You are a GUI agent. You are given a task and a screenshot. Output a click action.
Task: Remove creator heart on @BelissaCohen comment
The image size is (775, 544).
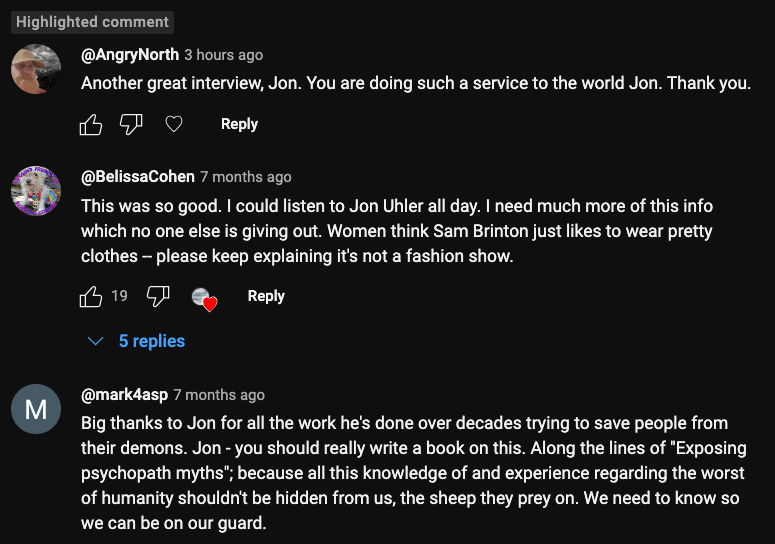click(204, 297)
